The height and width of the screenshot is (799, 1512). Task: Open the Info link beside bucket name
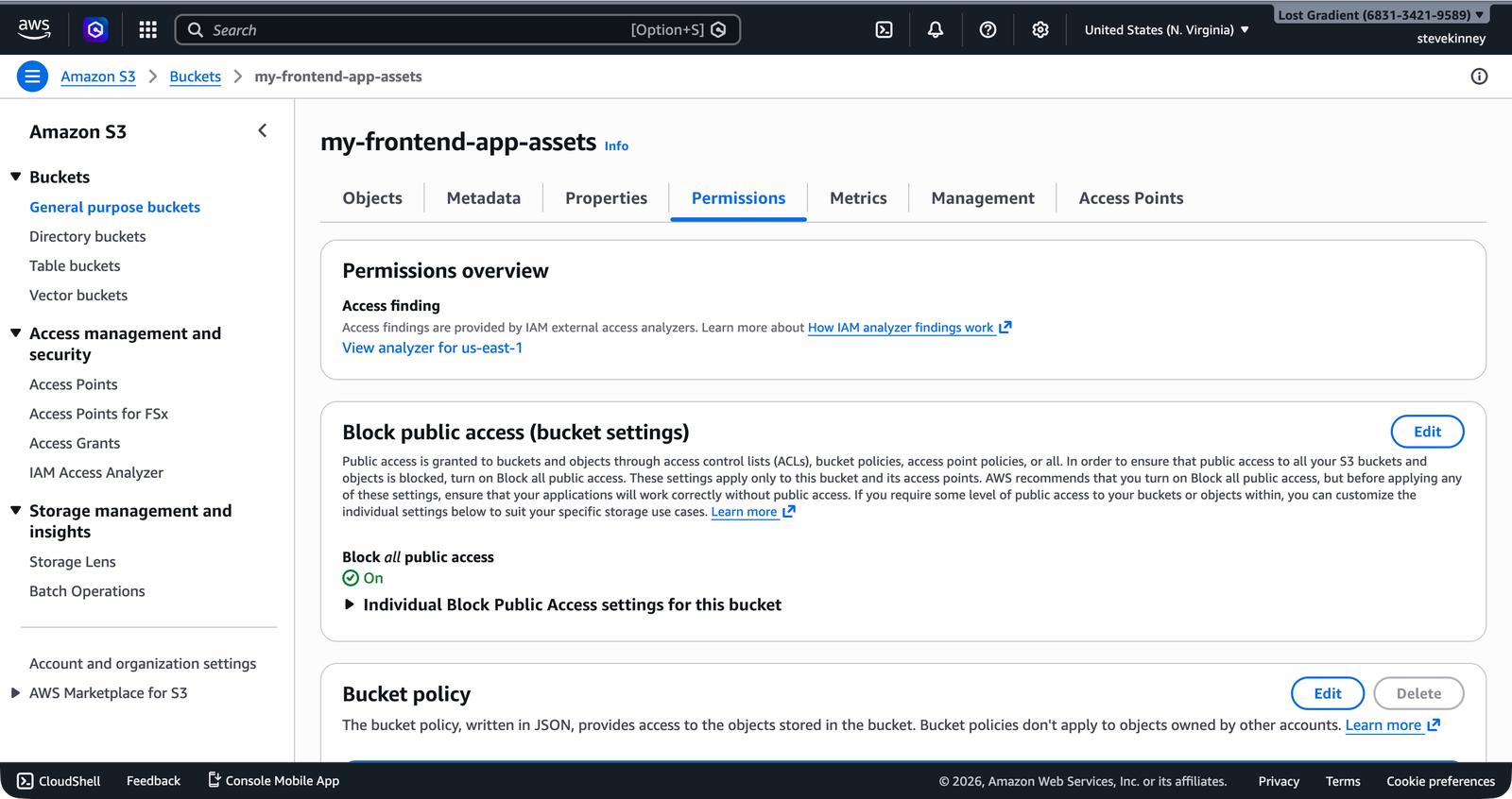(x=616, y=145)
